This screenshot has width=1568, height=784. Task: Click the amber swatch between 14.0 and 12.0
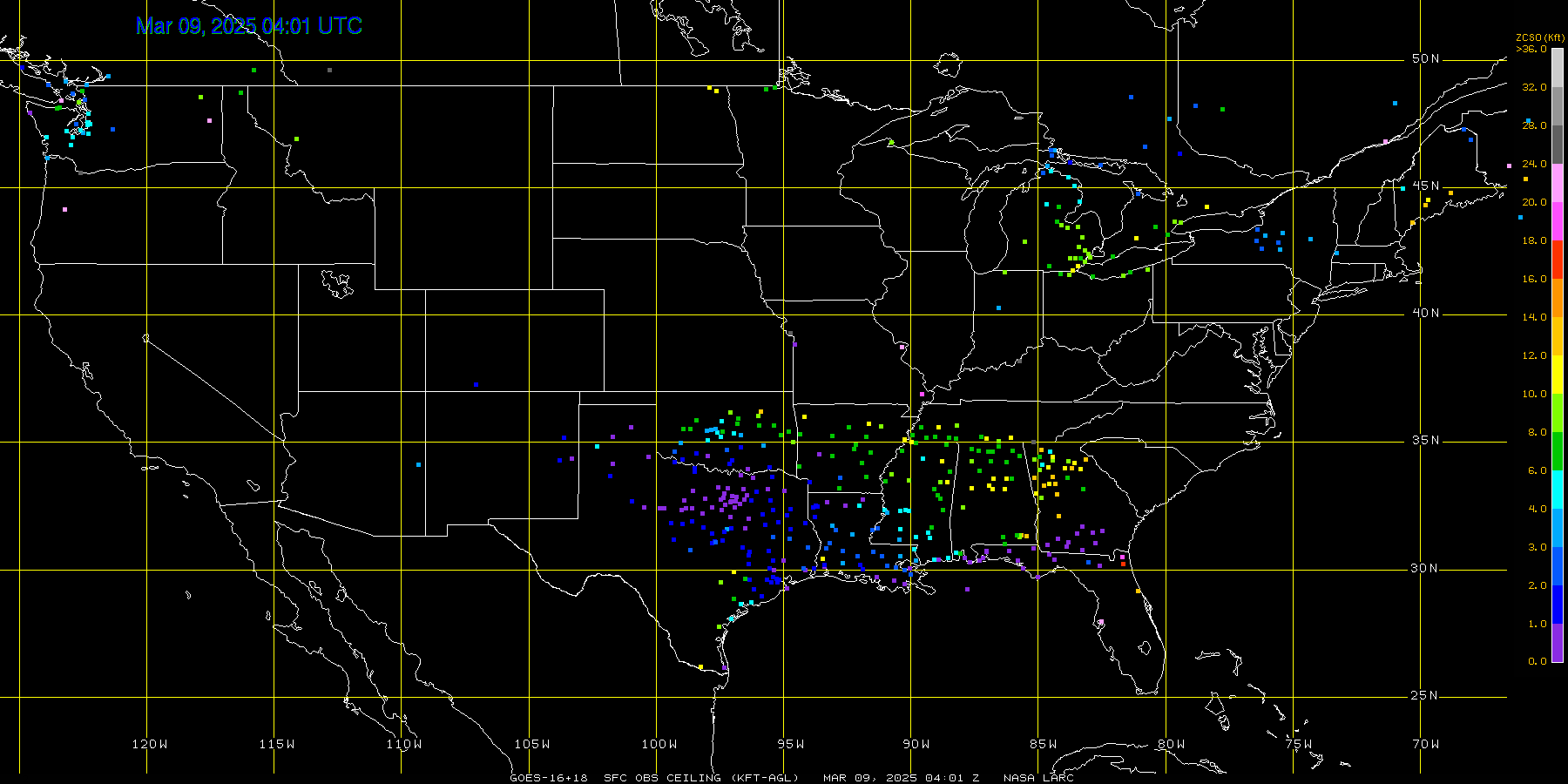tap(1558, 336)
